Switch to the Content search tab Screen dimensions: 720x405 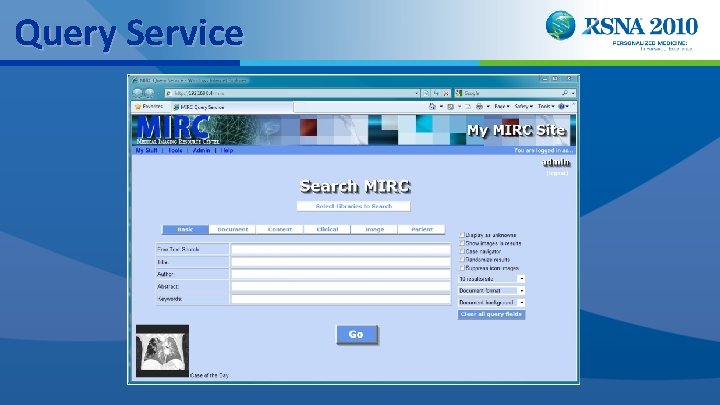click(x=280, y=229)
